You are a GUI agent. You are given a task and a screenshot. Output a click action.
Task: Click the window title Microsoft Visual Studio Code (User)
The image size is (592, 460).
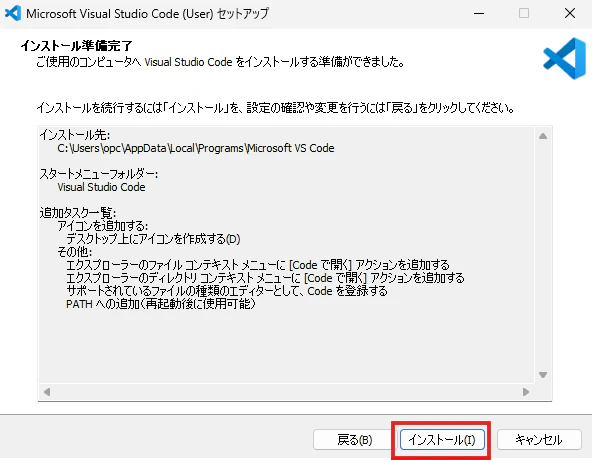pyautogui.click(x=147, y=14)
